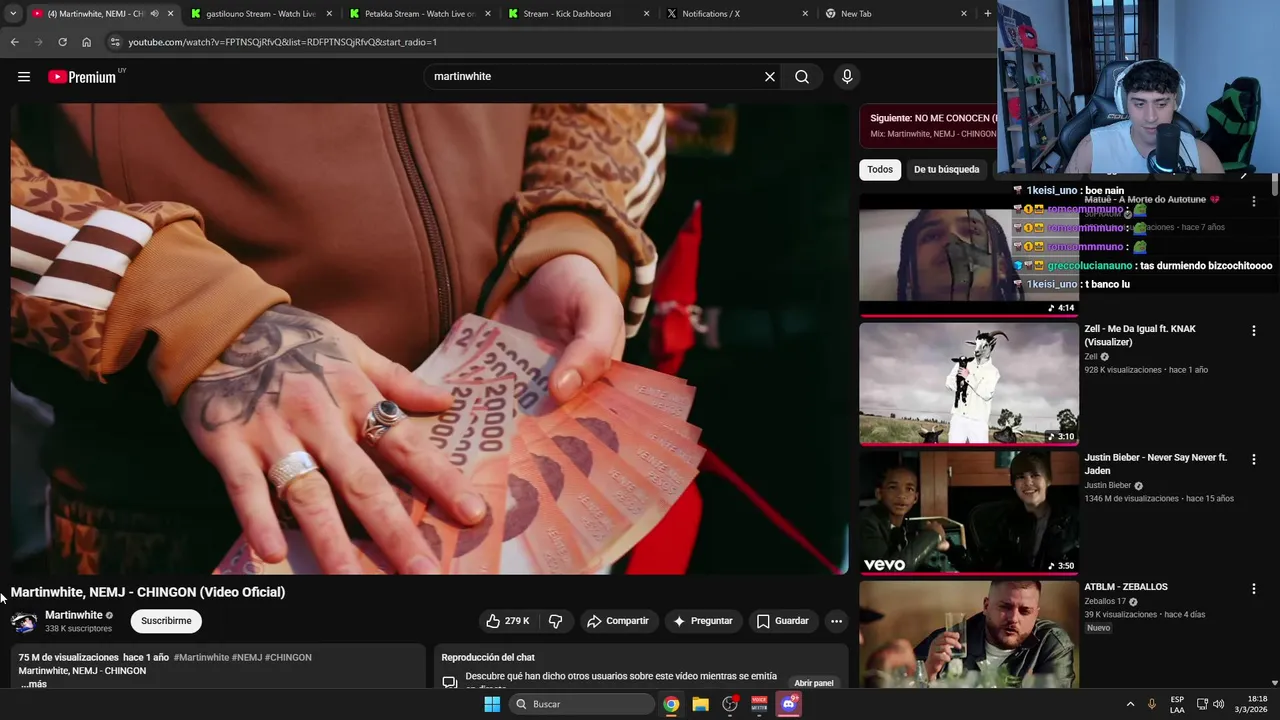The width and height of the screenshot is (1280, 720).
Task: Clear the search text with the X
Action: click(770, 77)
